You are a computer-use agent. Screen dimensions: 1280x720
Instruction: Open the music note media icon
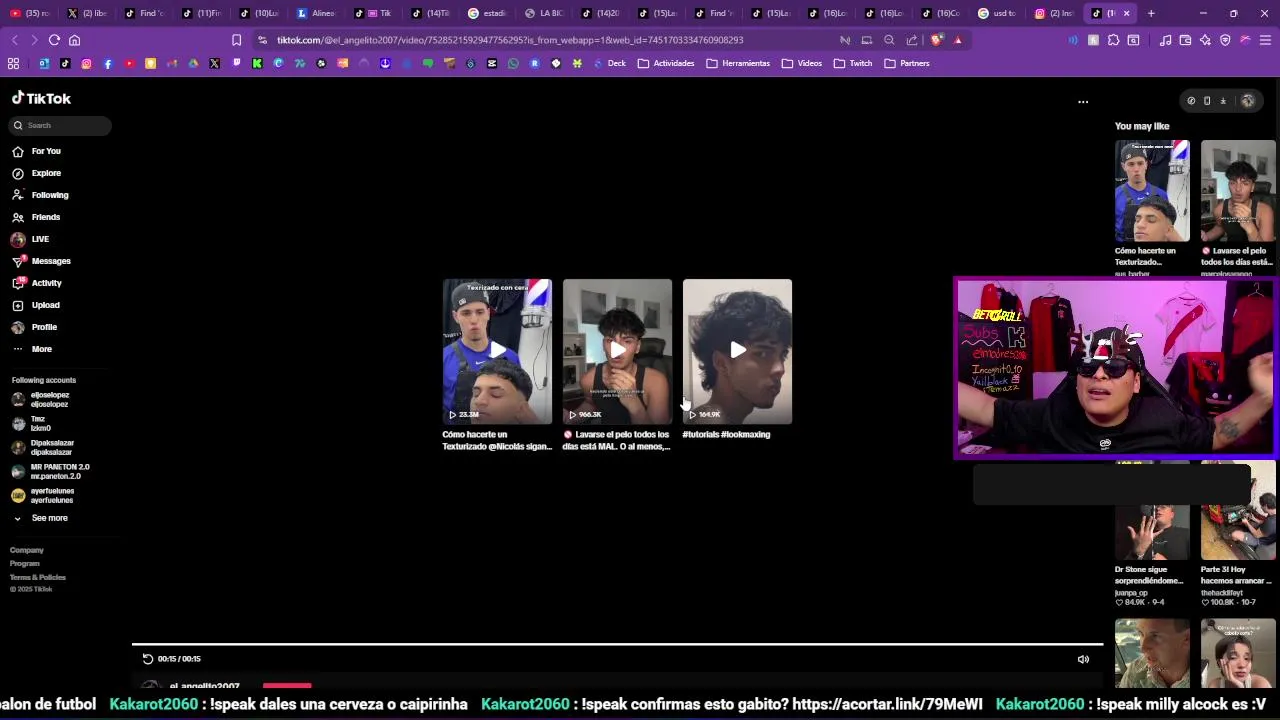(1165, 40)
